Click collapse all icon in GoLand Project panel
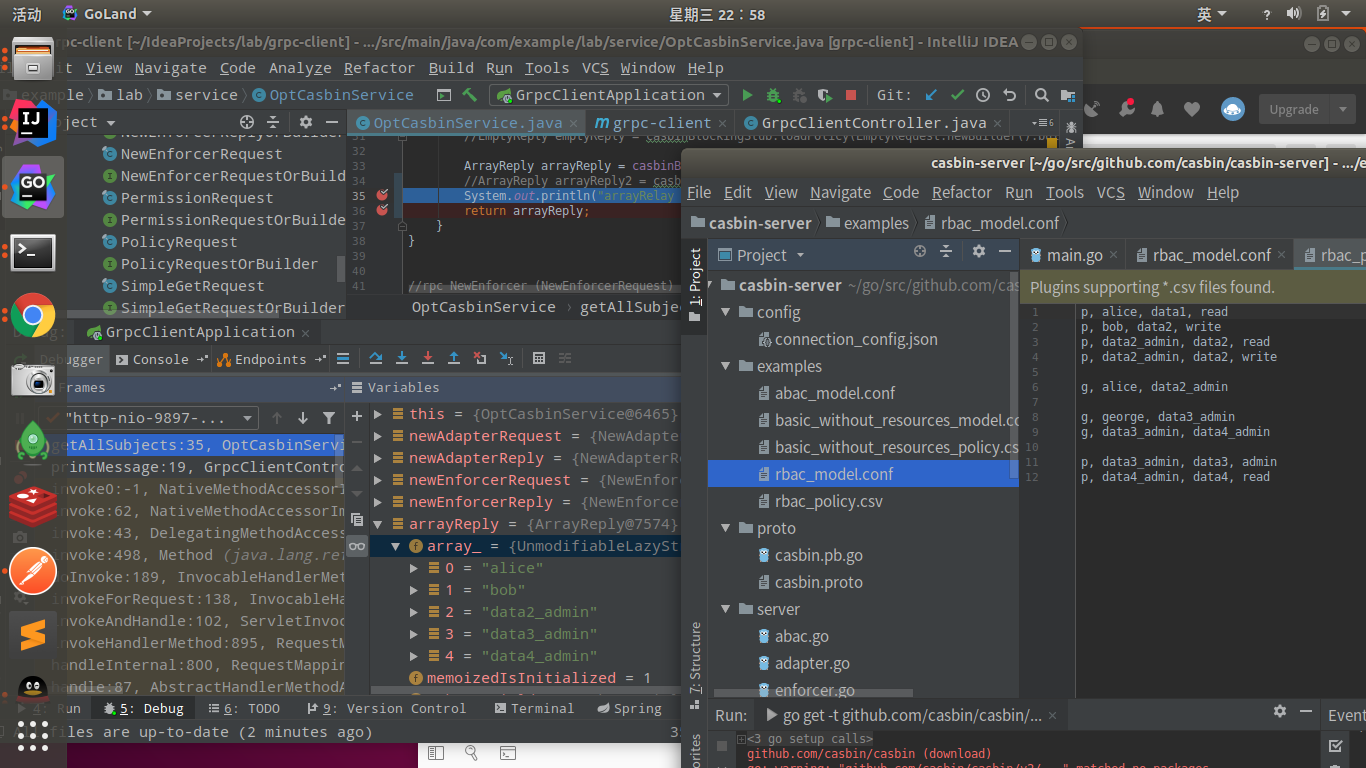 [947, 252]
